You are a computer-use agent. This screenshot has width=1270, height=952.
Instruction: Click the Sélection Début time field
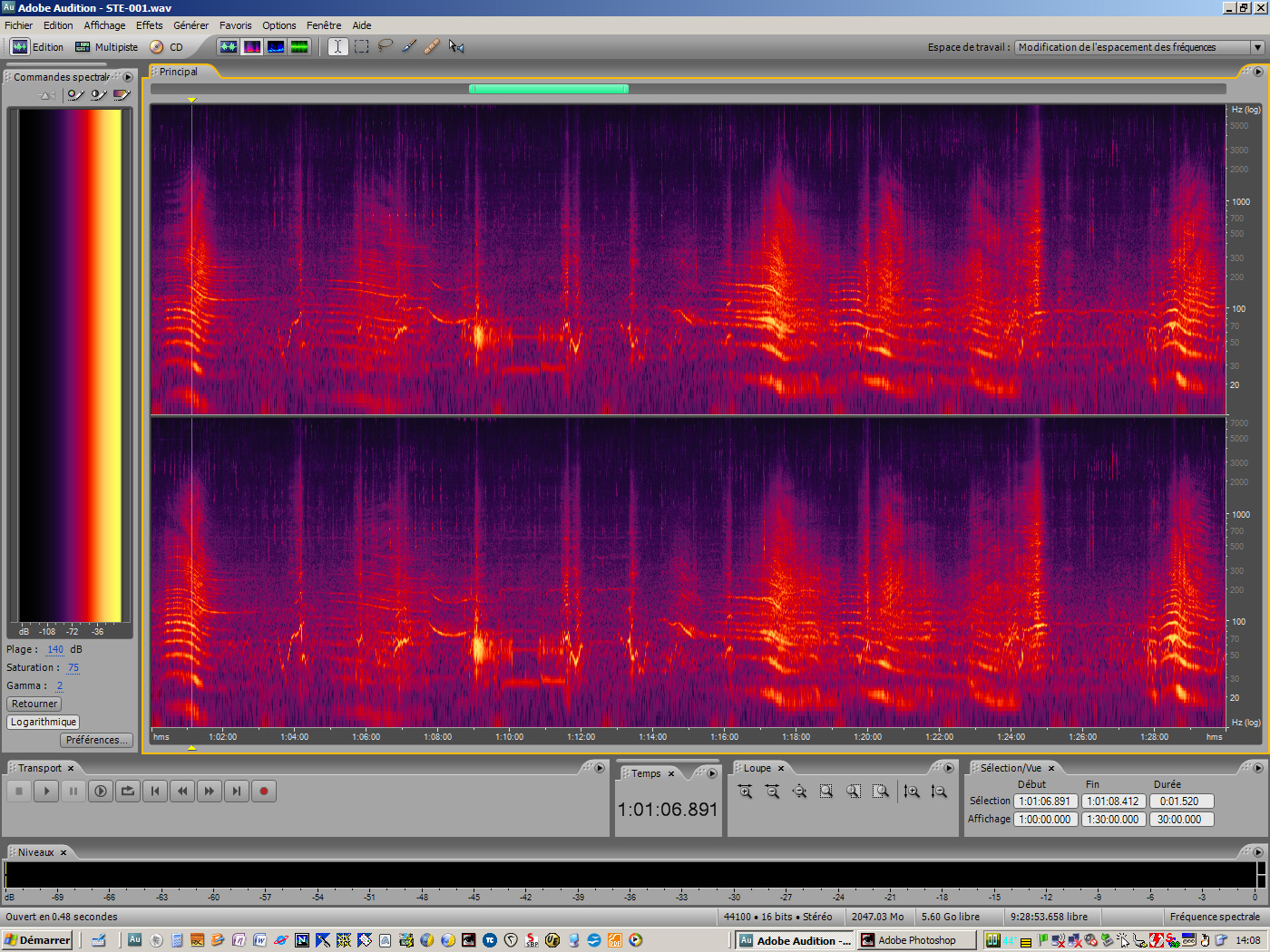click(x=1045, y=801)
